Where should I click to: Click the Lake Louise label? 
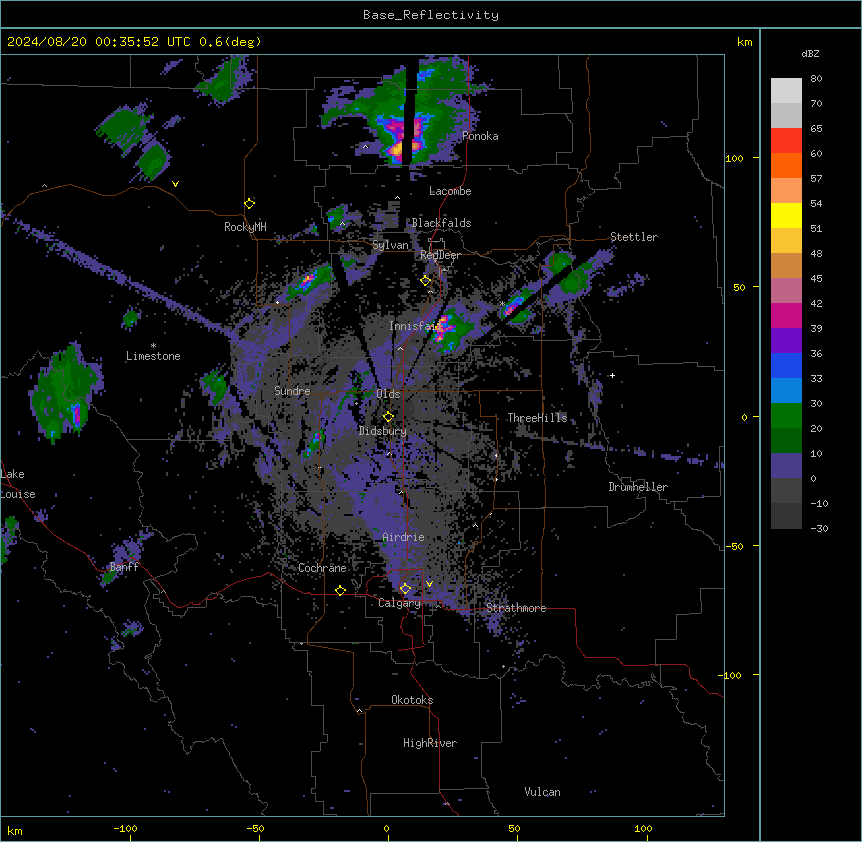click(x=18, y=484)
